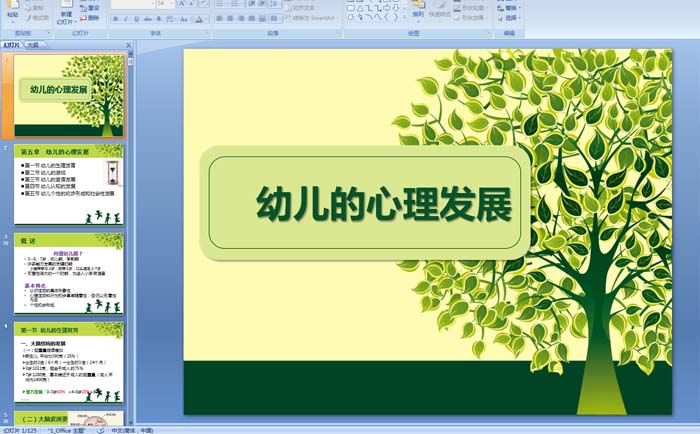Open Shape Effects (形状效果) dropdown

[469, 18]
